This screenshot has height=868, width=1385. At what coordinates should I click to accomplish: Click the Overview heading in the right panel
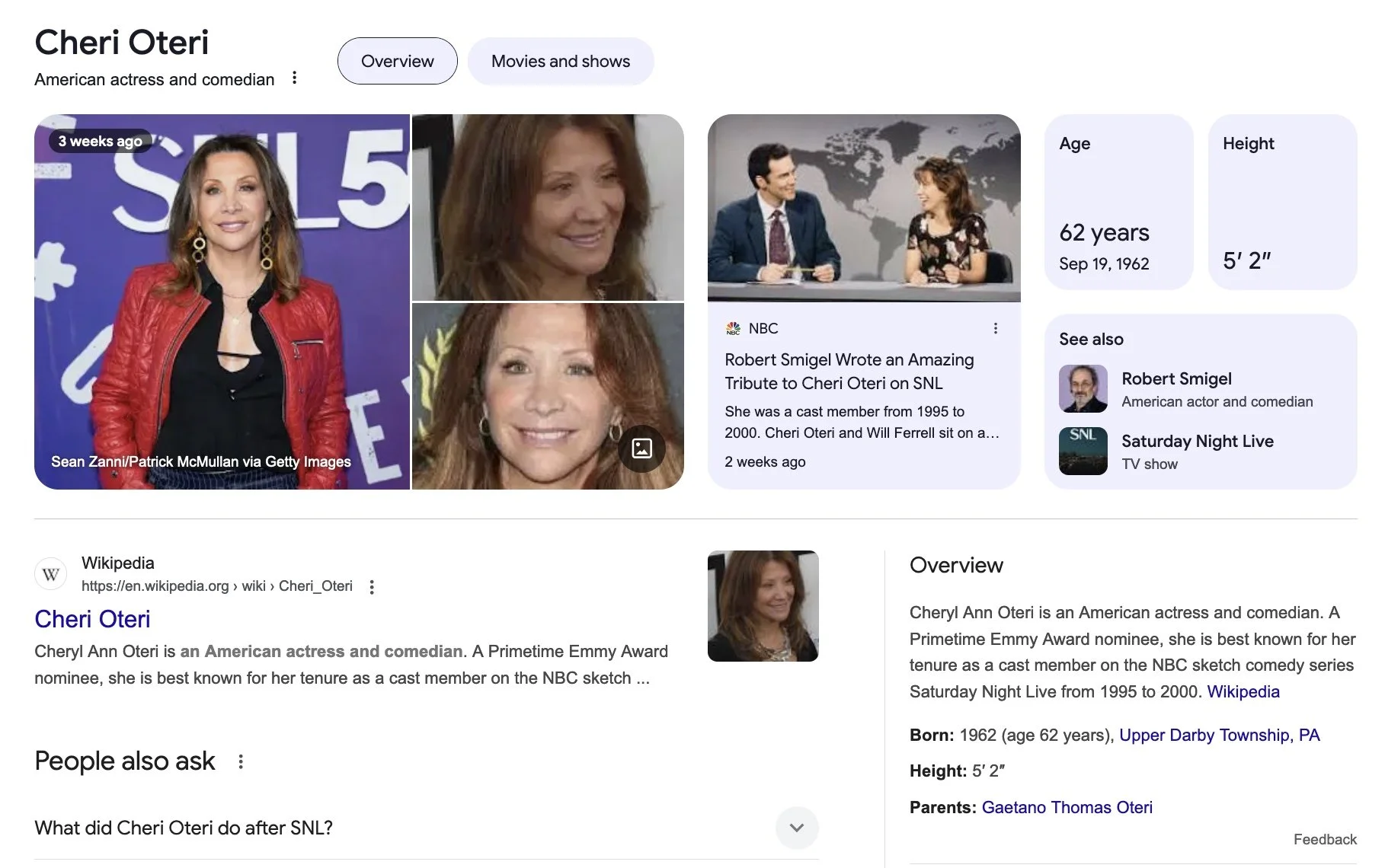(956, 565)
